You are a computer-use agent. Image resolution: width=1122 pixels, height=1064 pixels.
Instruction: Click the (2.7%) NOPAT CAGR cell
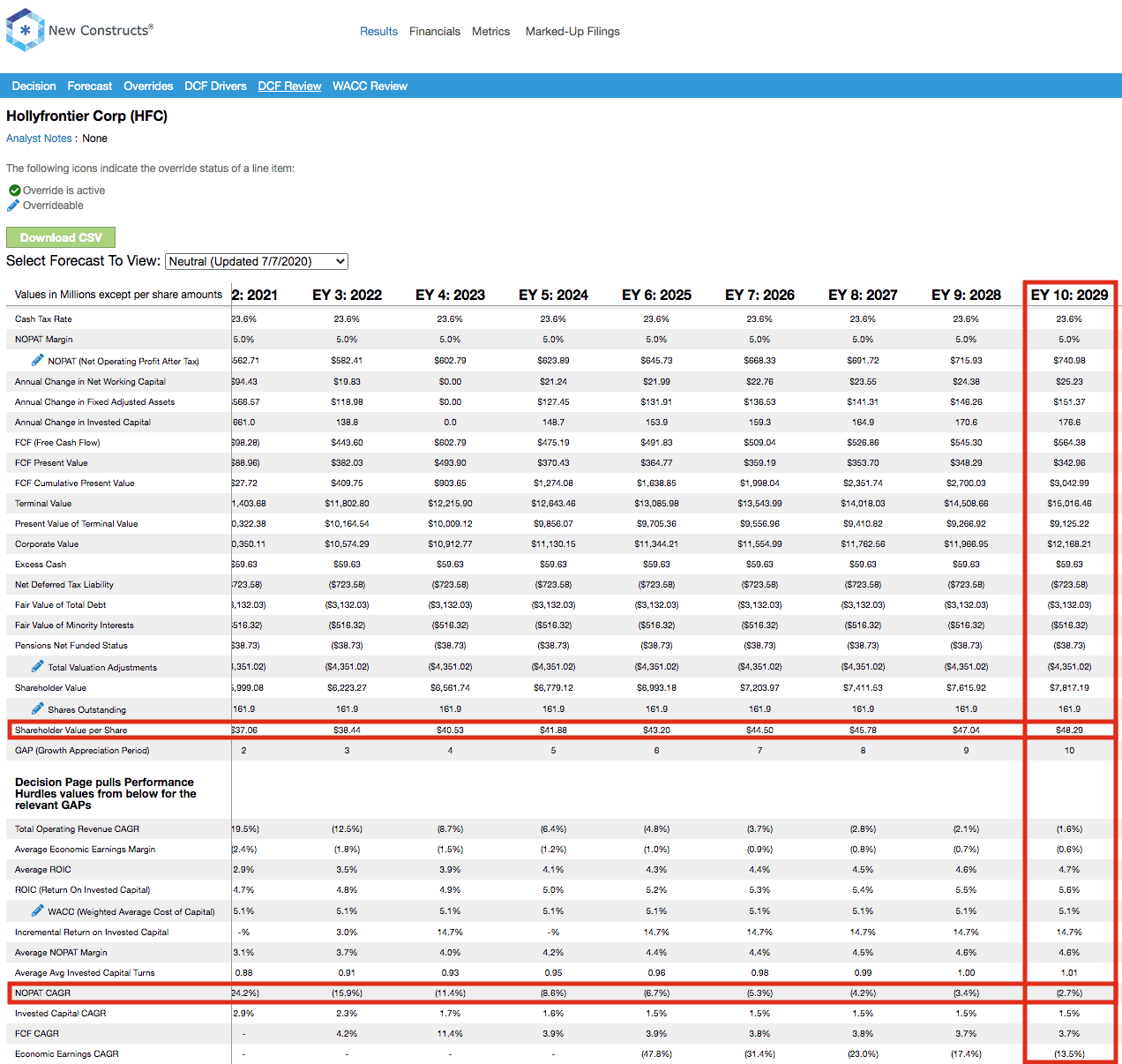pos(1069,993)
